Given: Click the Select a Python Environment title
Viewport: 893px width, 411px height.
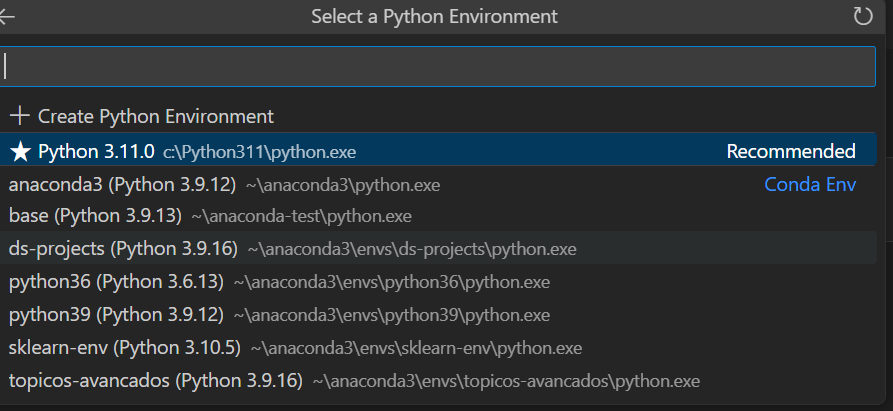Looking at the screenshot, I should 434,17.
